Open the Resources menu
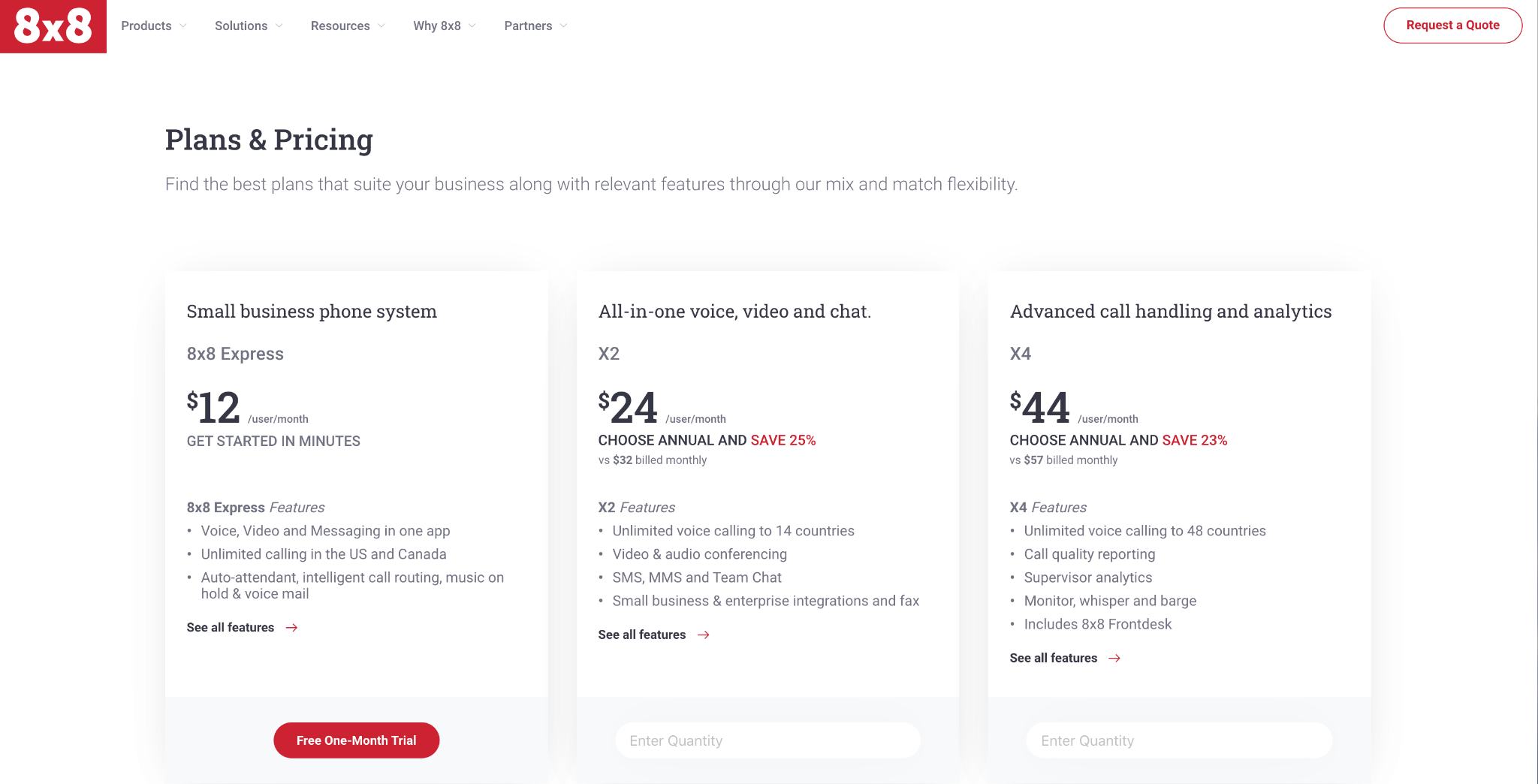The width and height of the screenshot is (1538, 784). (x=348, y=26)
